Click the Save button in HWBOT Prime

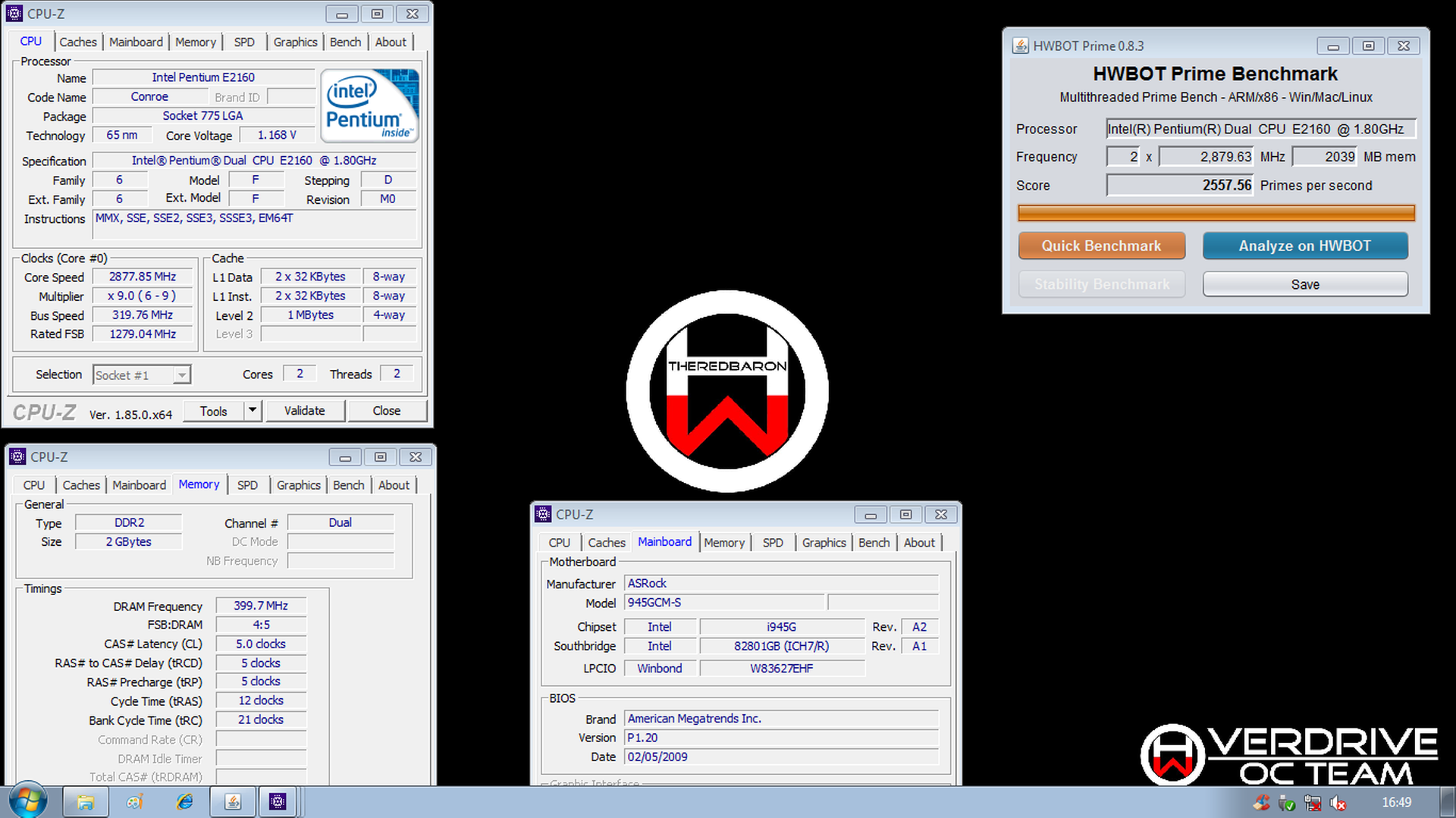tap(1305, 284)
